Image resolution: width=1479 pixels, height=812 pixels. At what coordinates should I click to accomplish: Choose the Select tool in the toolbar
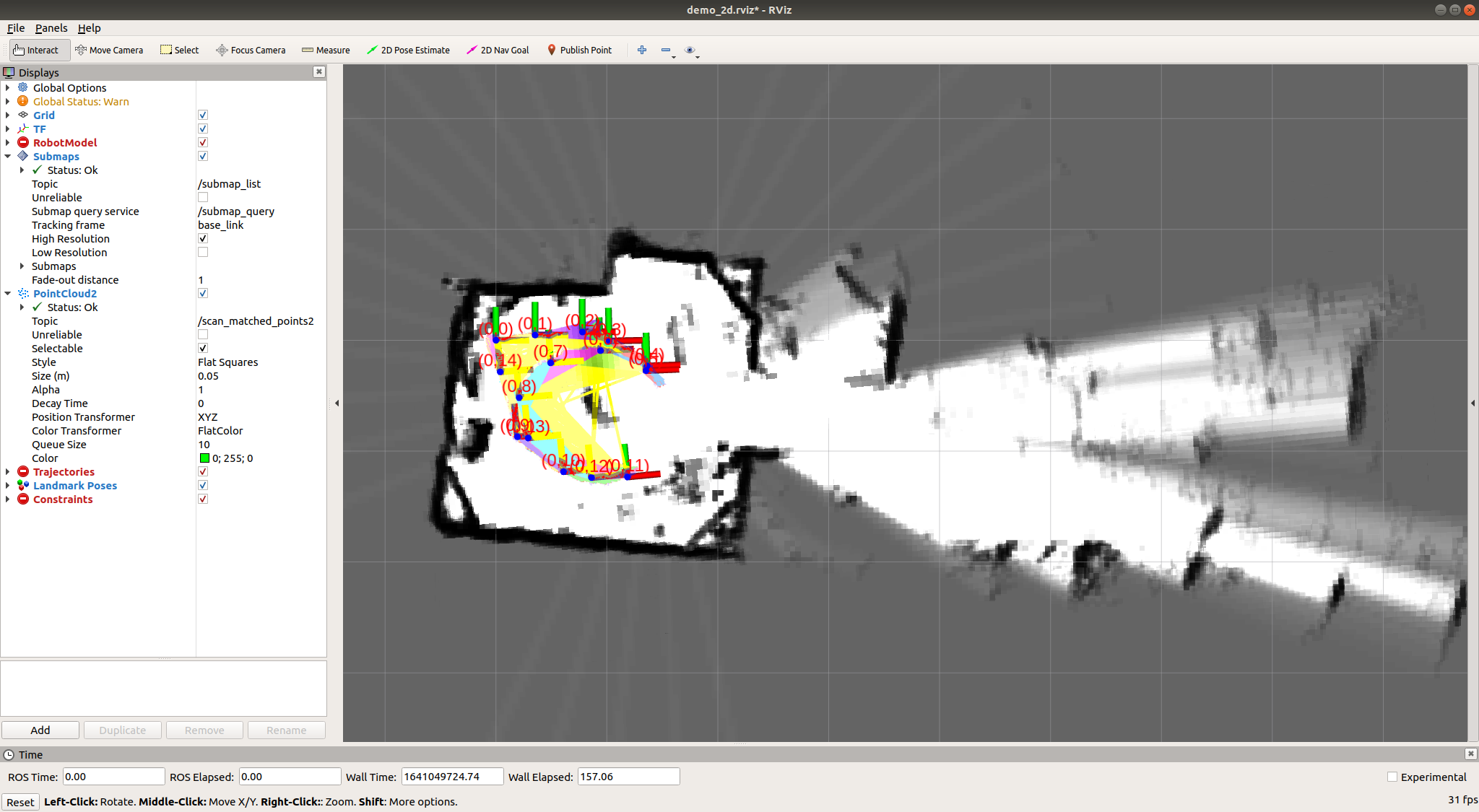tap(179, 50)
